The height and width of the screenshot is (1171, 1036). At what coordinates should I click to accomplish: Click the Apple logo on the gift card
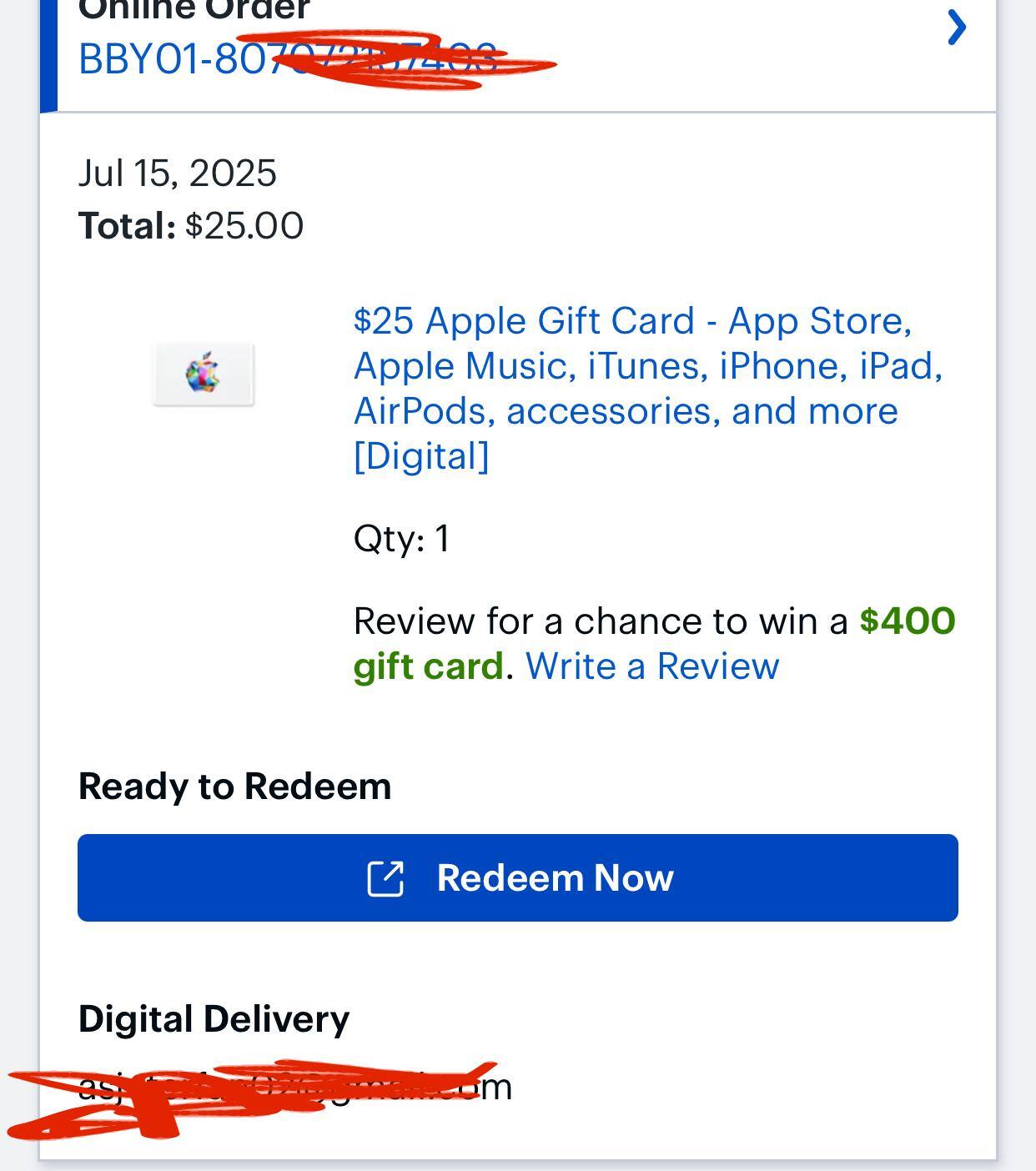point(202,375)
